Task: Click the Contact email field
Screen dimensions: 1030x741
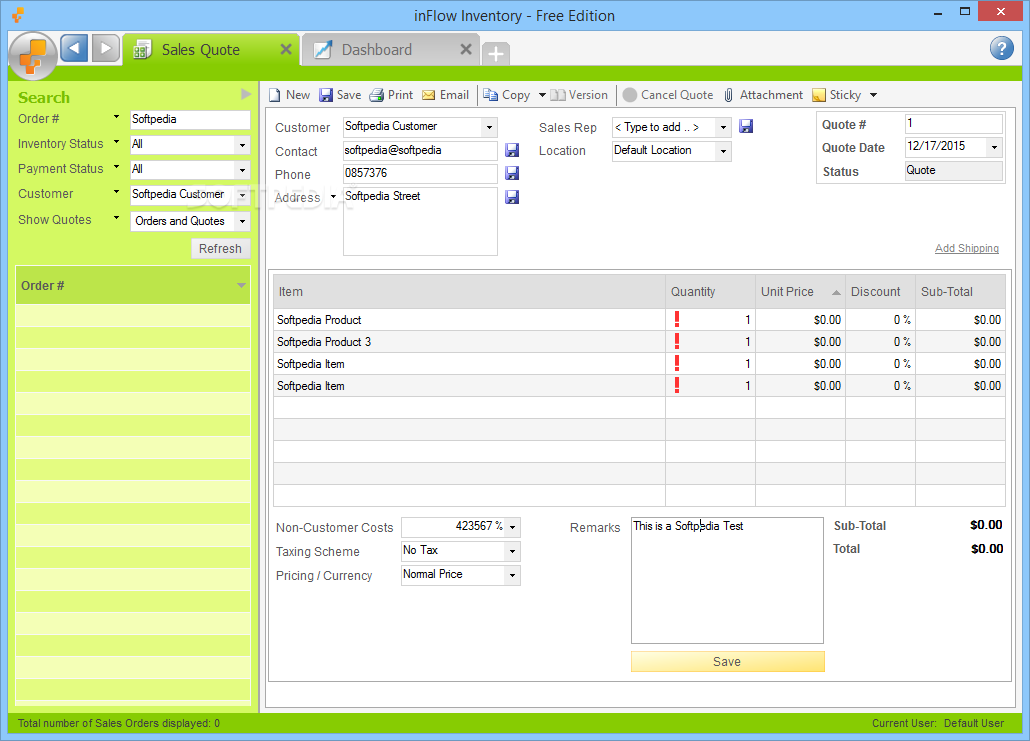Action: [x=420, y=150]
